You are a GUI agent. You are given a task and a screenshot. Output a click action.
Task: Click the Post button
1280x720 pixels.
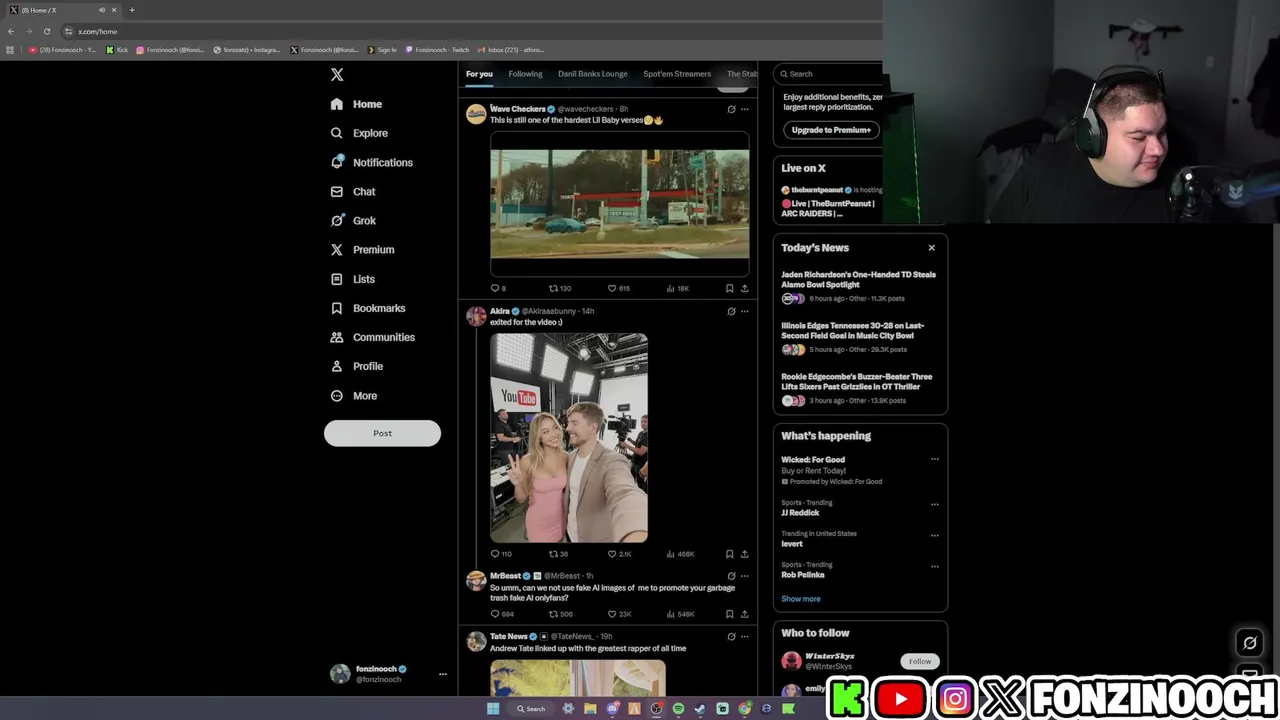(x=382, y=433)
